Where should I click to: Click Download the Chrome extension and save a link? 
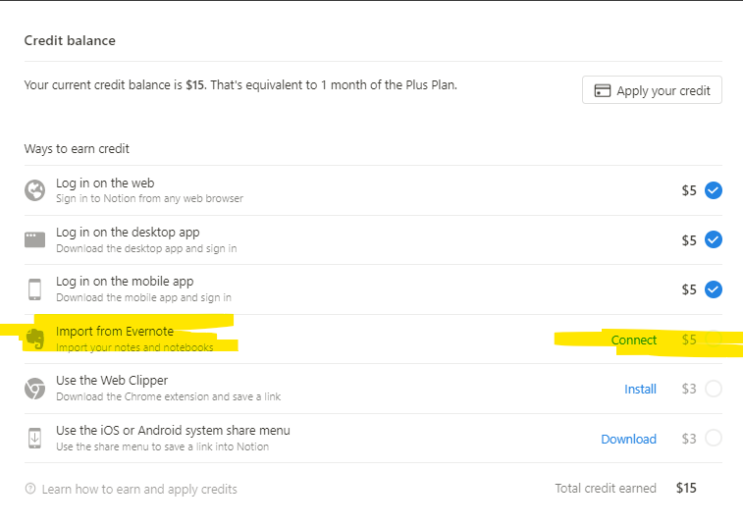coord(168,397)
